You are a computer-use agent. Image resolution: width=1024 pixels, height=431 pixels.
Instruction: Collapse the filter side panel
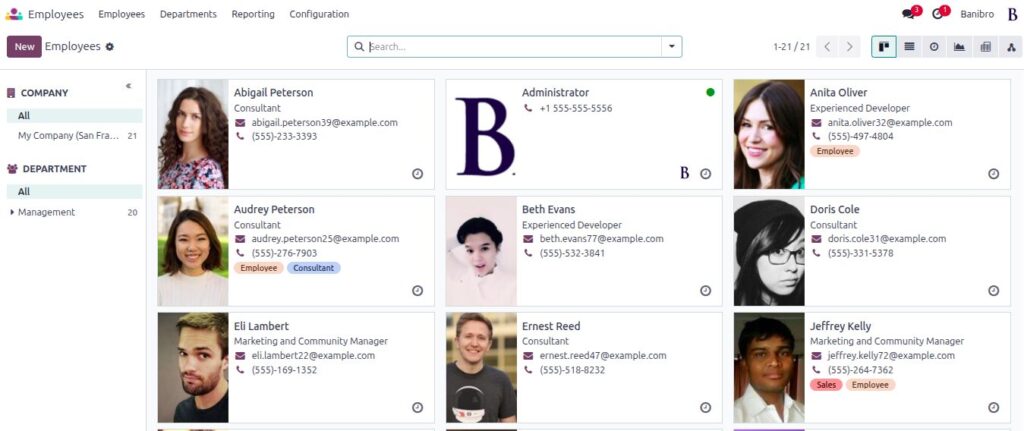click(x=129, y=86)
